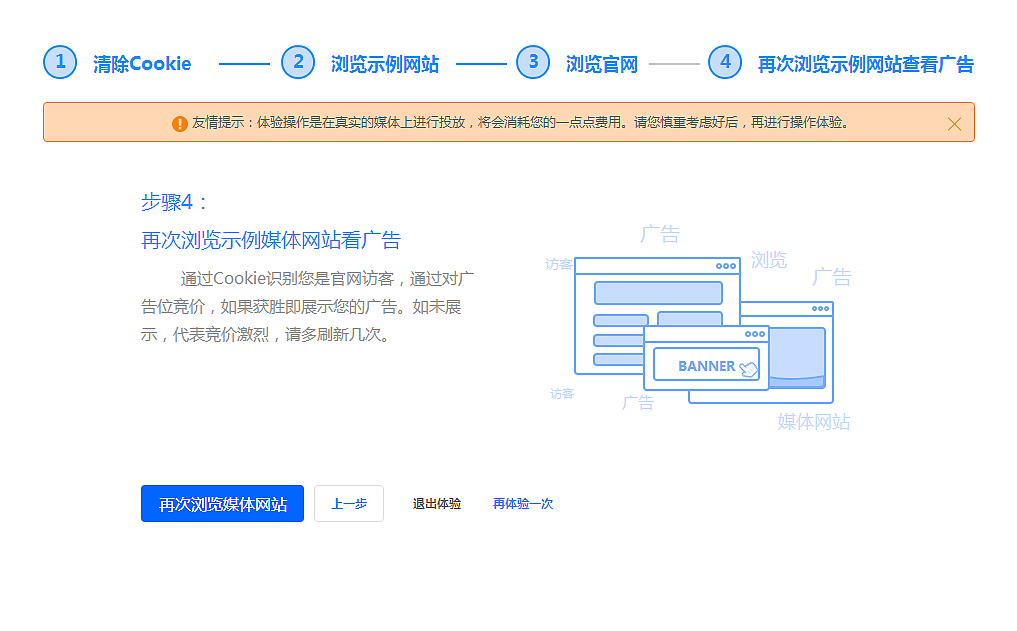1017x631 pixels.
Task: Click the 媒体网站 label in the illustration
Action: 813,422
